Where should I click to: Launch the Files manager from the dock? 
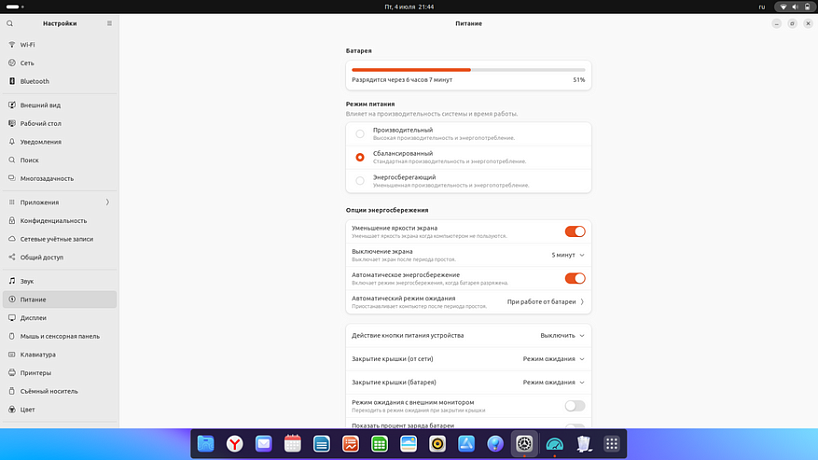pyautogui.click(x=205, y=443)
